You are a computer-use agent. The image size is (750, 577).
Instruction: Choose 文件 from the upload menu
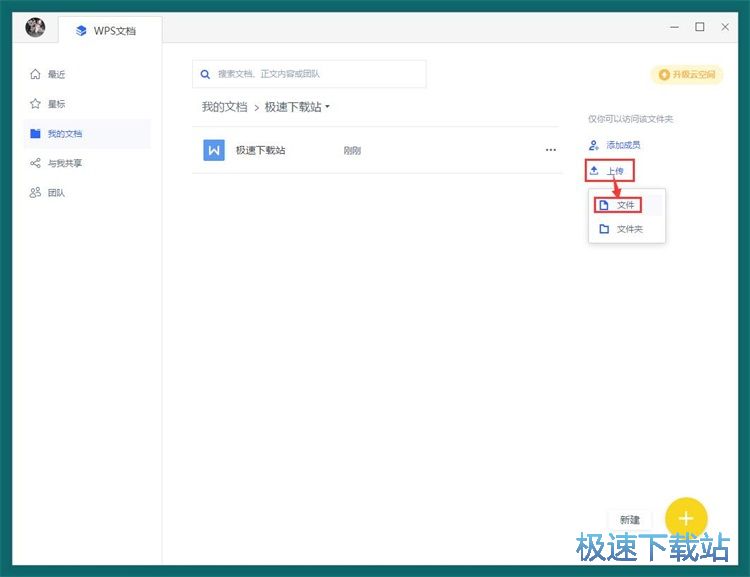point(627,205)
